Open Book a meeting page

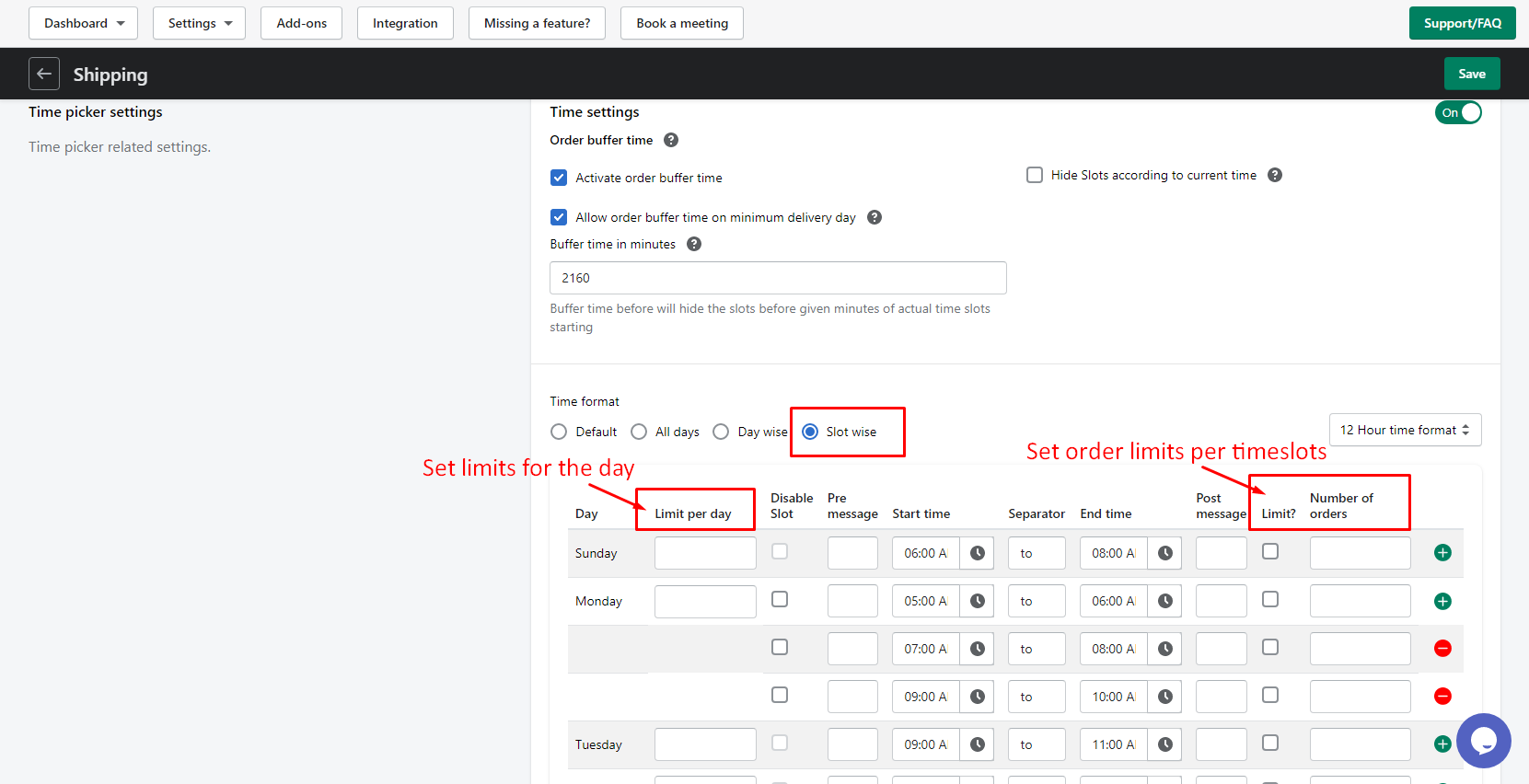pyautogui.click(x=682, y=23)
